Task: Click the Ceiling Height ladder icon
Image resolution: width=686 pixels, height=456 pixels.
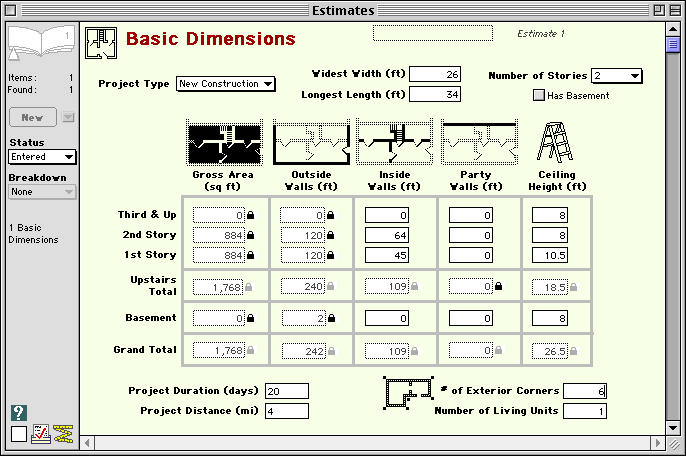Action: 554,143
